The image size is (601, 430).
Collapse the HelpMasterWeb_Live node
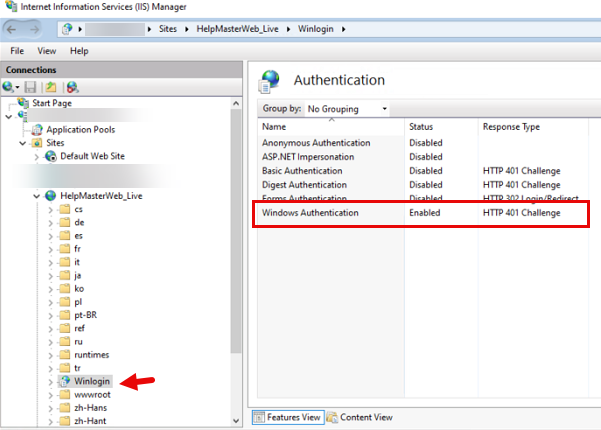point(36,196)
